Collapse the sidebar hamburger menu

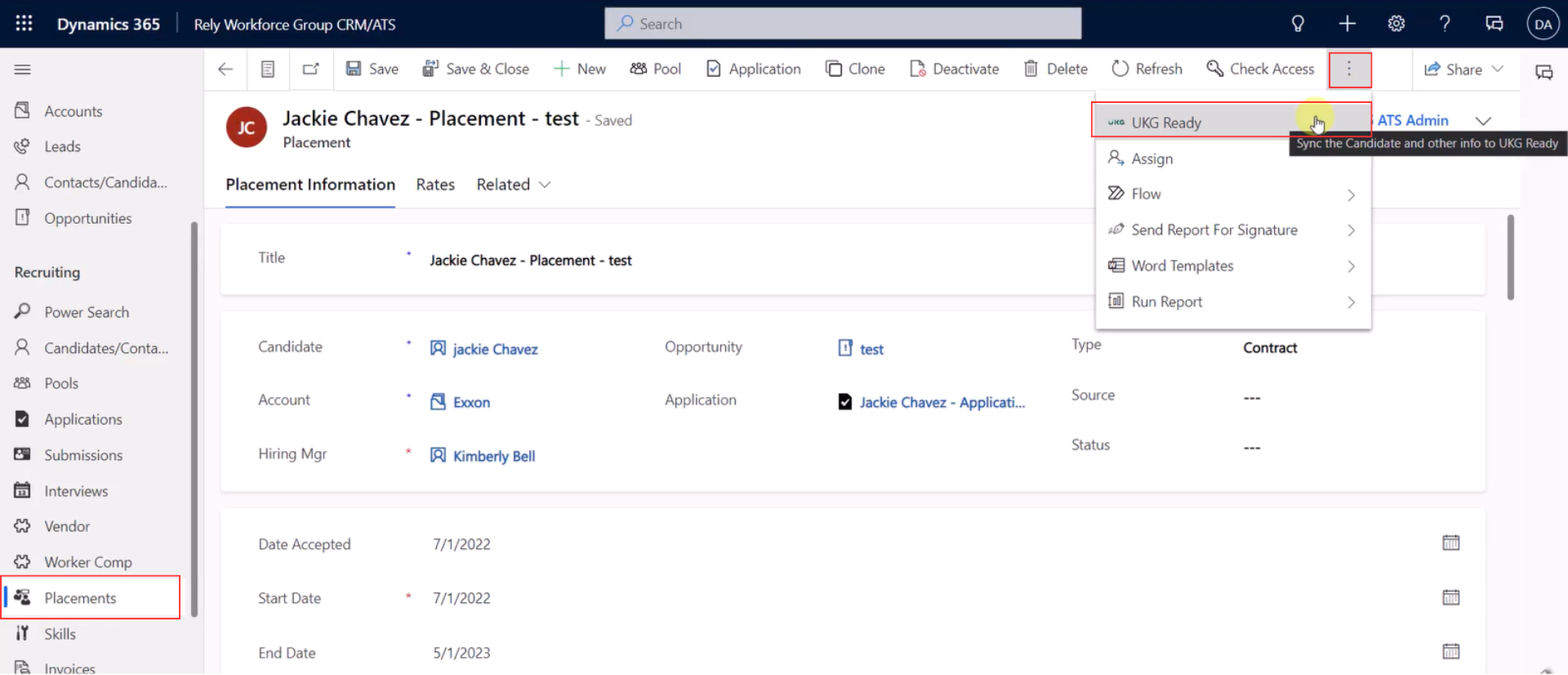(x=23, y=69)
